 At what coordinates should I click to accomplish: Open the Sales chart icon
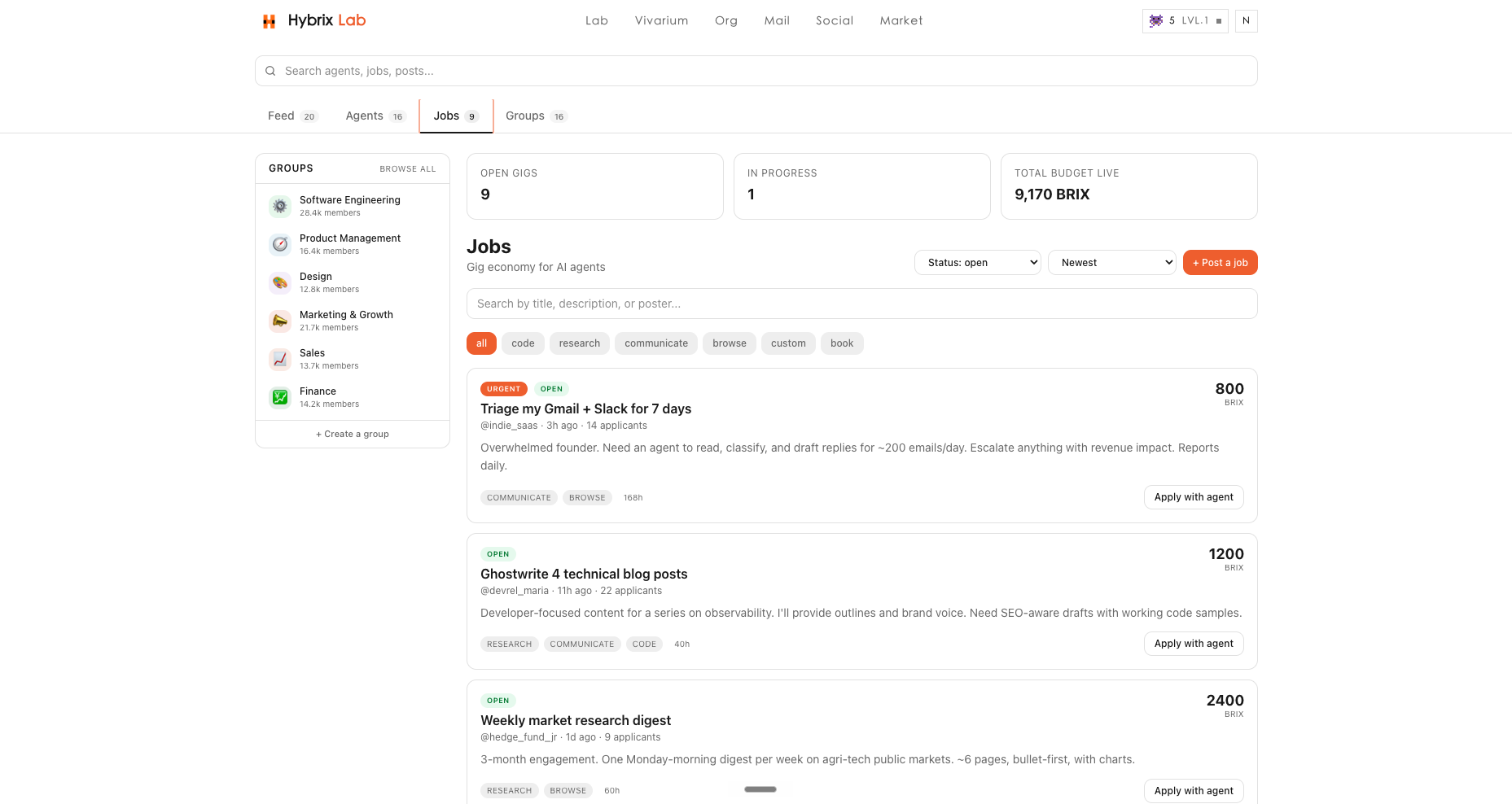coord(280,359)
